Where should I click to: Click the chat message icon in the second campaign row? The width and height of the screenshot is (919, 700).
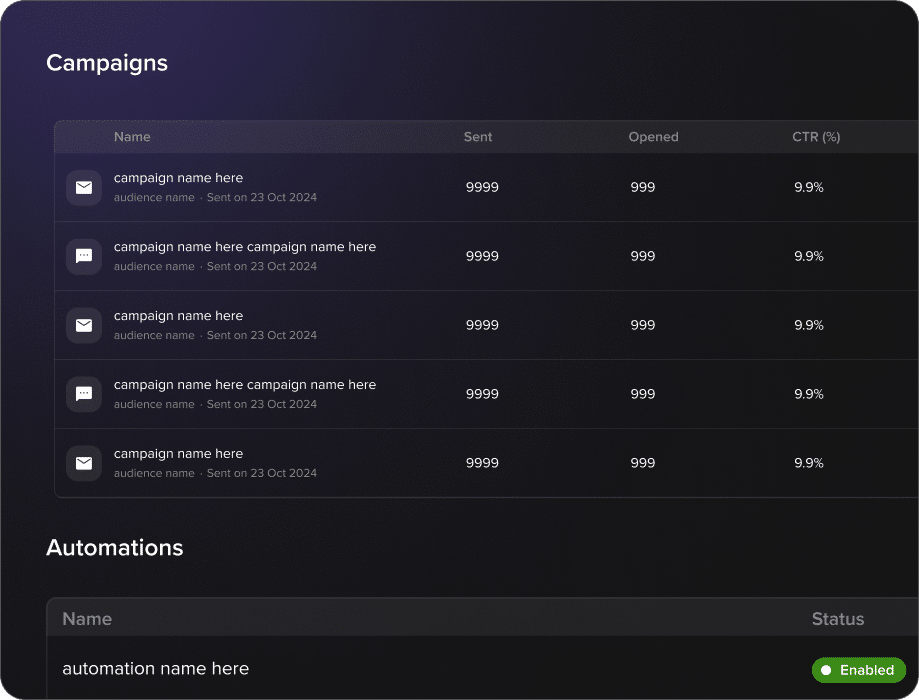84,256
